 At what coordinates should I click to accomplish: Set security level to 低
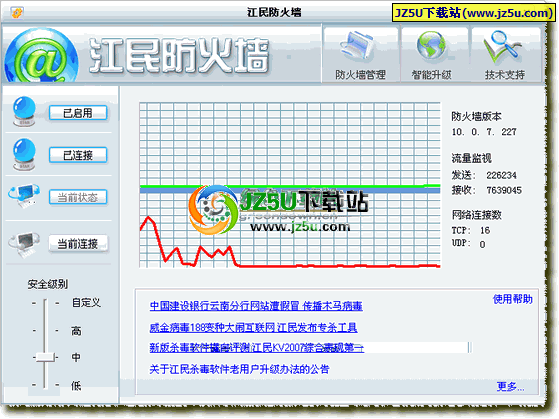(76, 385)
